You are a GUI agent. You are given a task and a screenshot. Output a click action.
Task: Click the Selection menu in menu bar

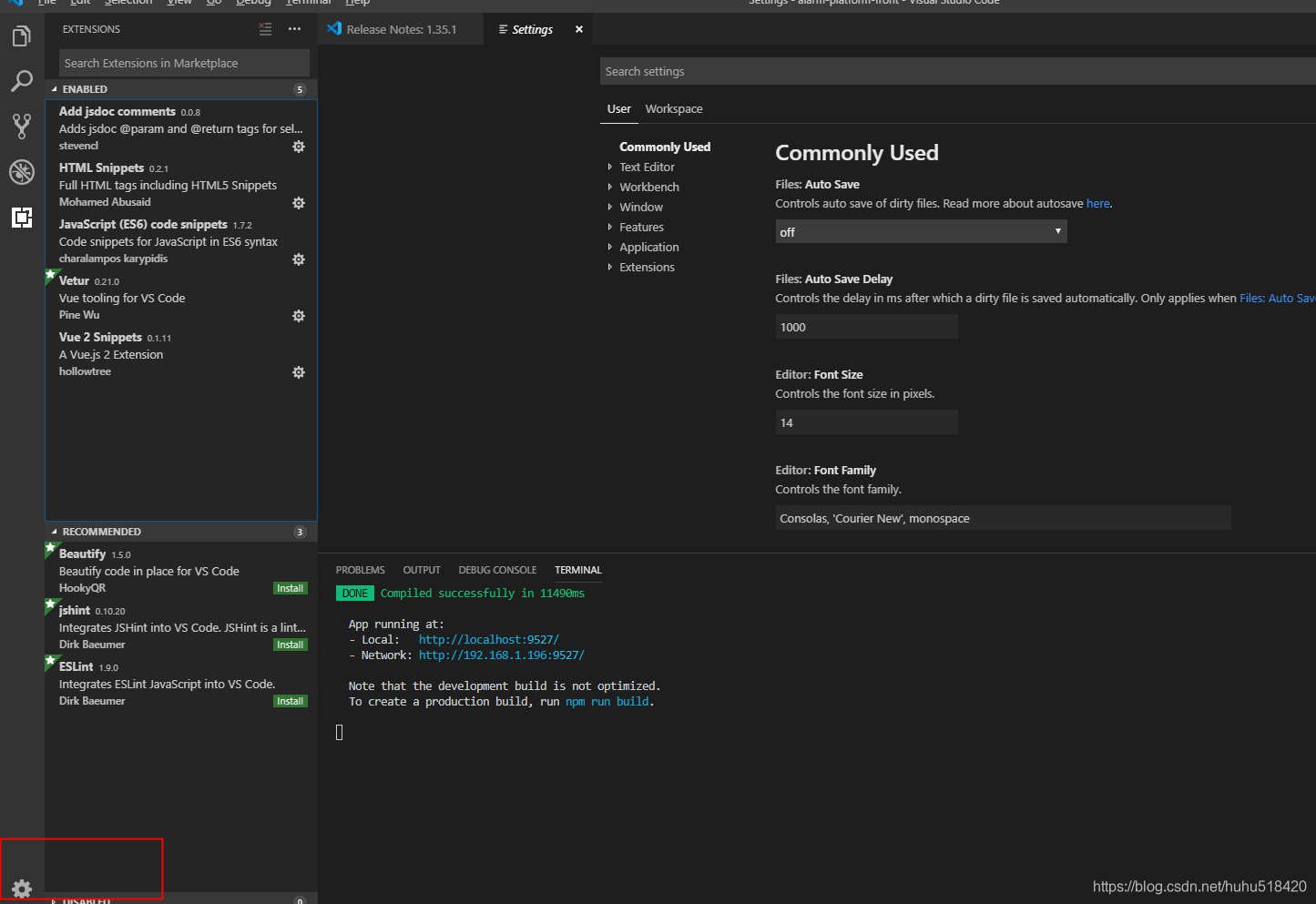click(128, 3)
